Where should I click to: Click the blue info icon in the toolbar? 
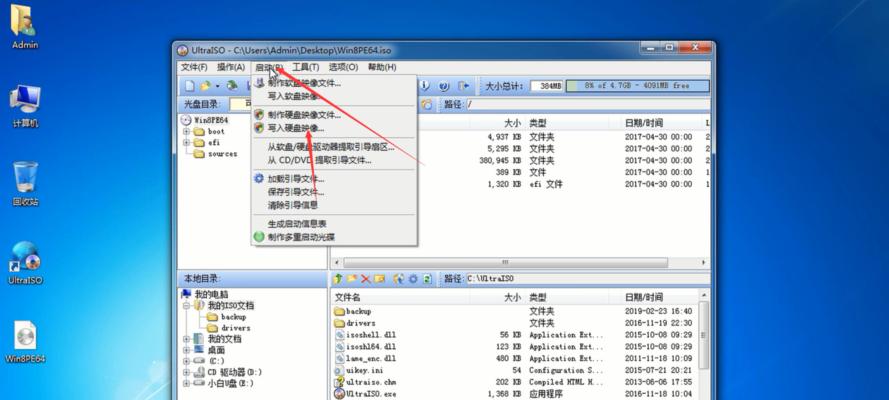pyautogui.click(x=425, y=86)
